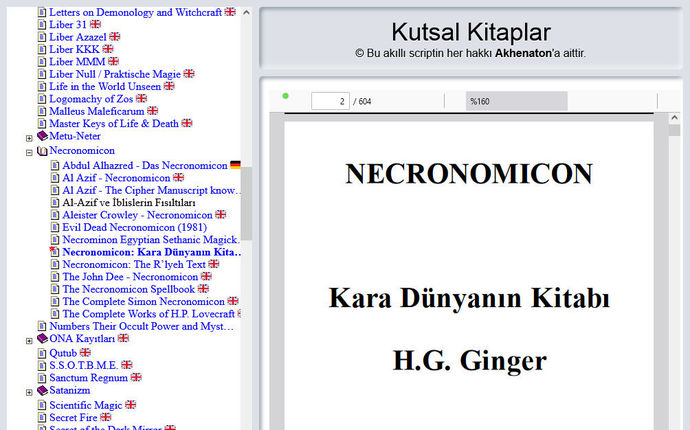Click the German flag beside Das Necronomicon
The image size is (690, 430).
[235, 165]
